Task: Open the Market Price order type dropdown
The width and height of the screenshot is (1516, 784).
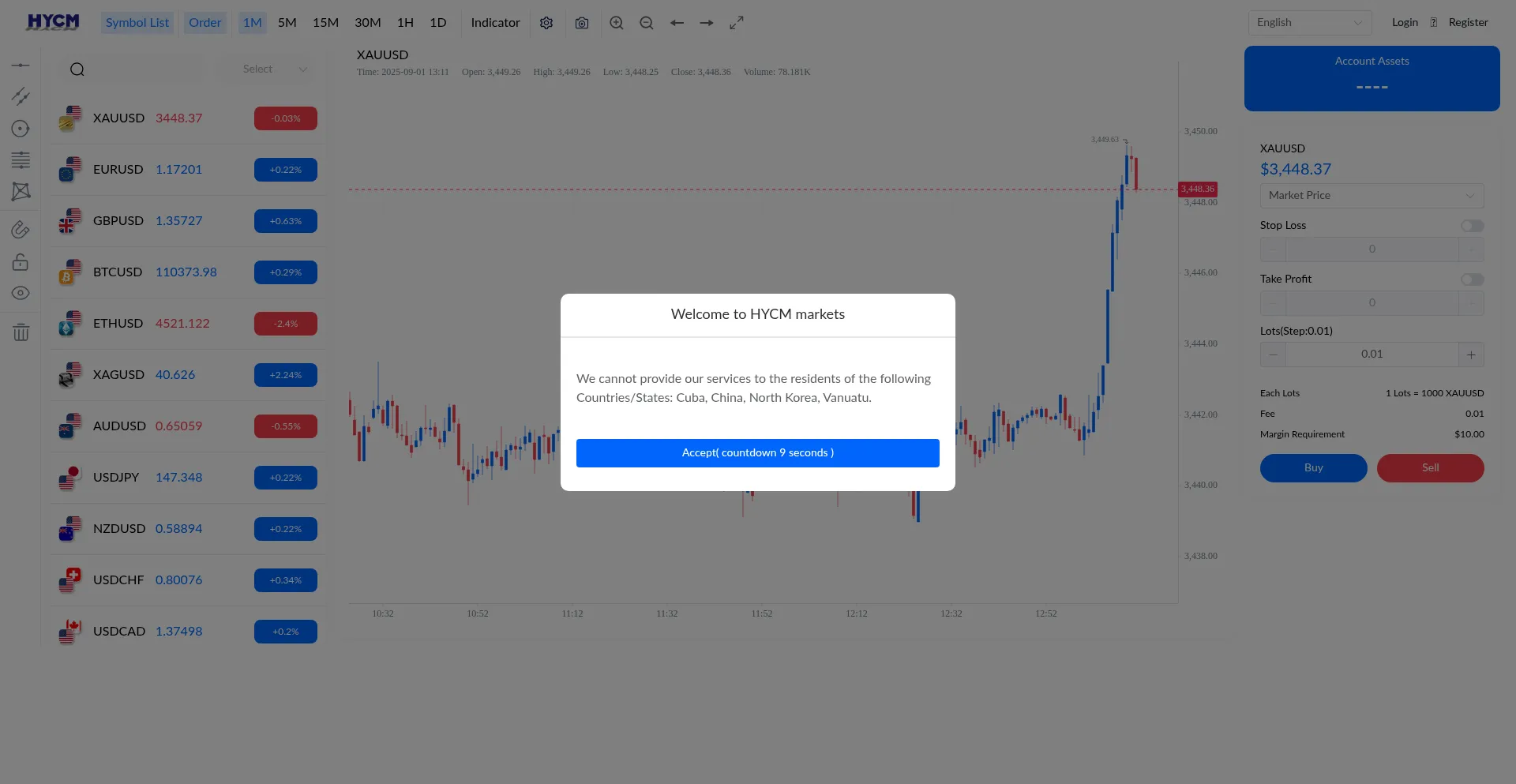Action: [x=1372, y=196]
